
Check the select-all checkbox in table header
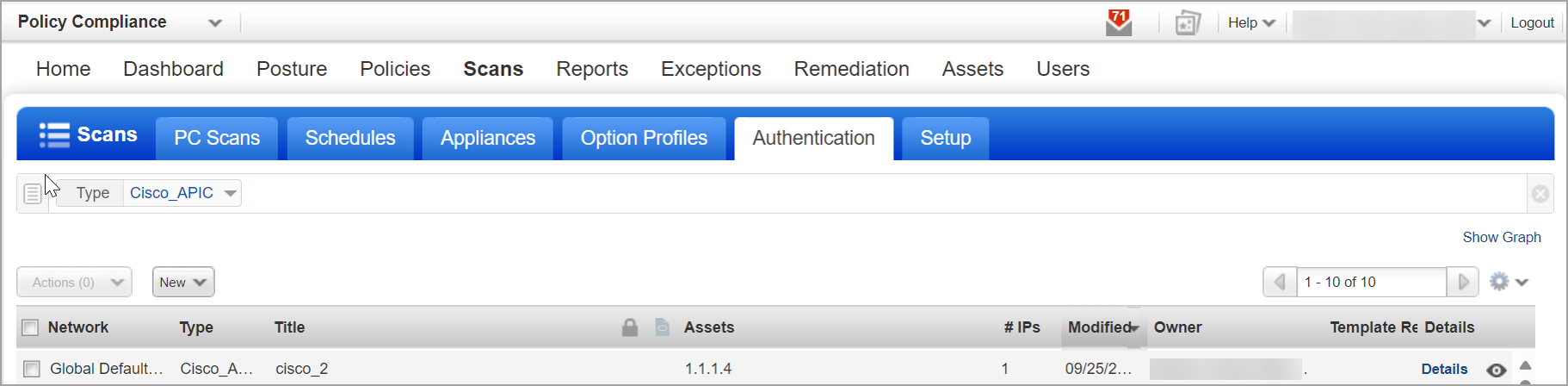pos(31,327)
